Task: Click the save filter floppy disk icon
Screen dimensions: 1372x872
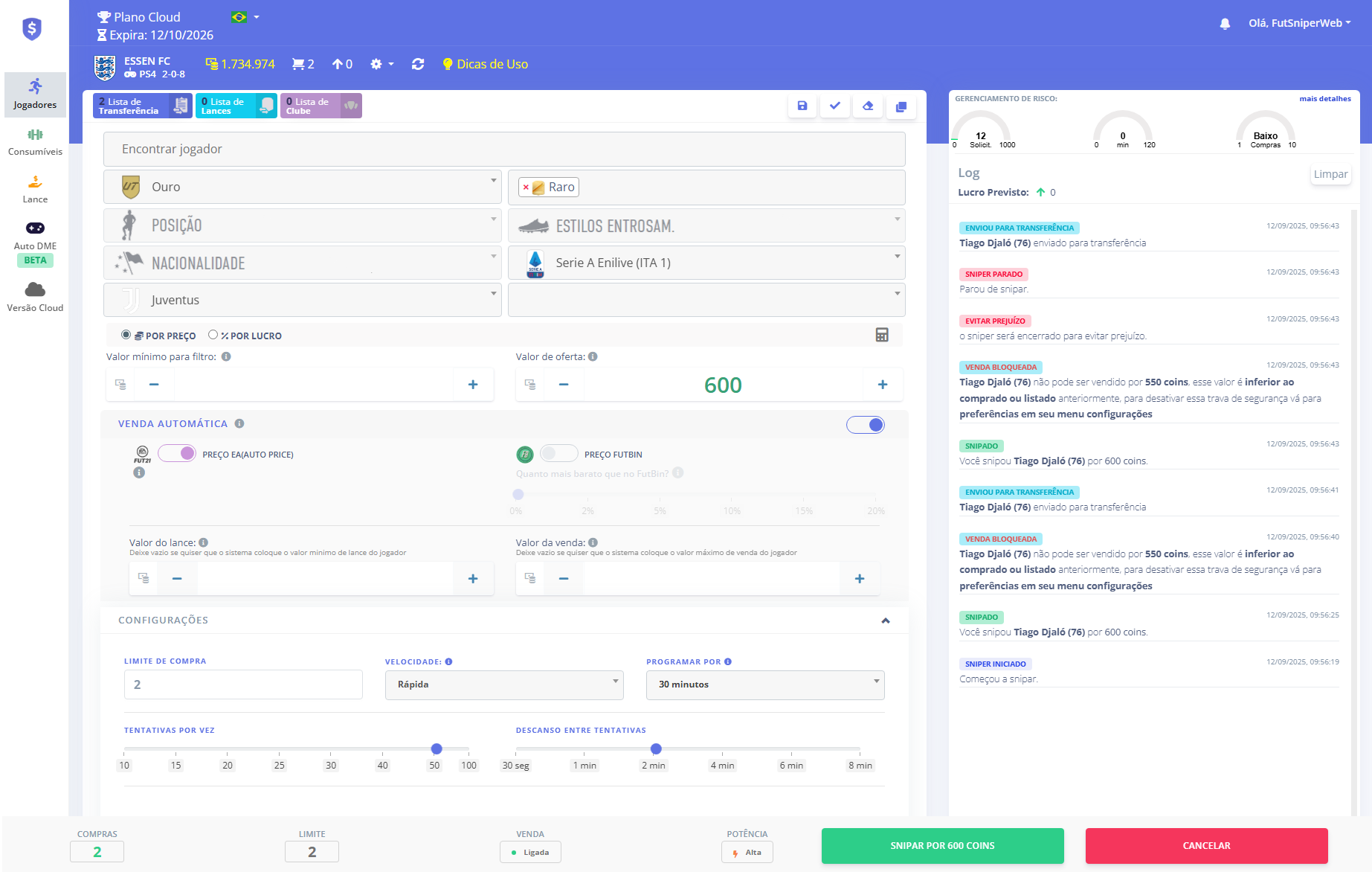Action: point(802,106)
